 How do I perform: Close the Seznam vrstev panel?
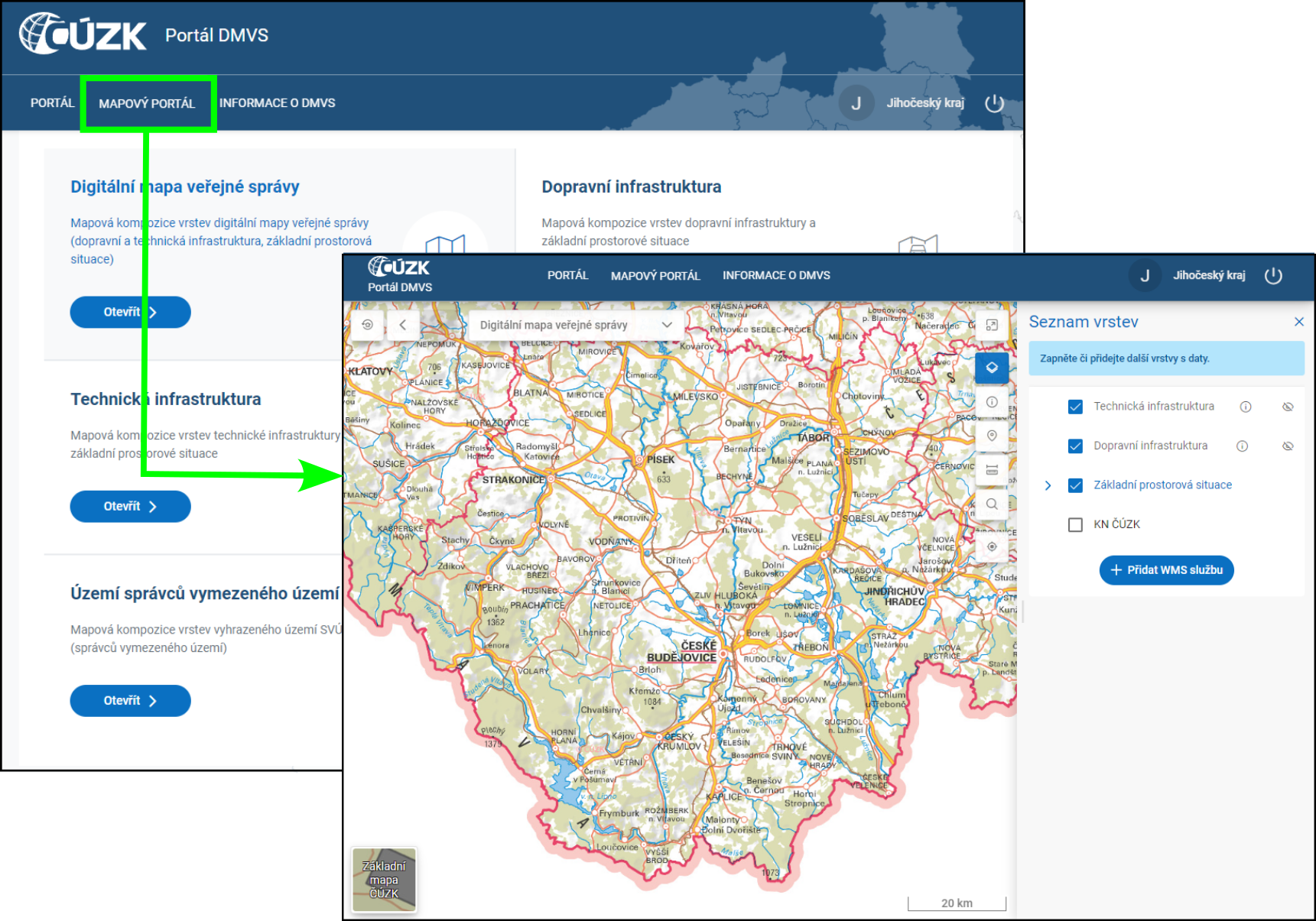pos(1298,322)
